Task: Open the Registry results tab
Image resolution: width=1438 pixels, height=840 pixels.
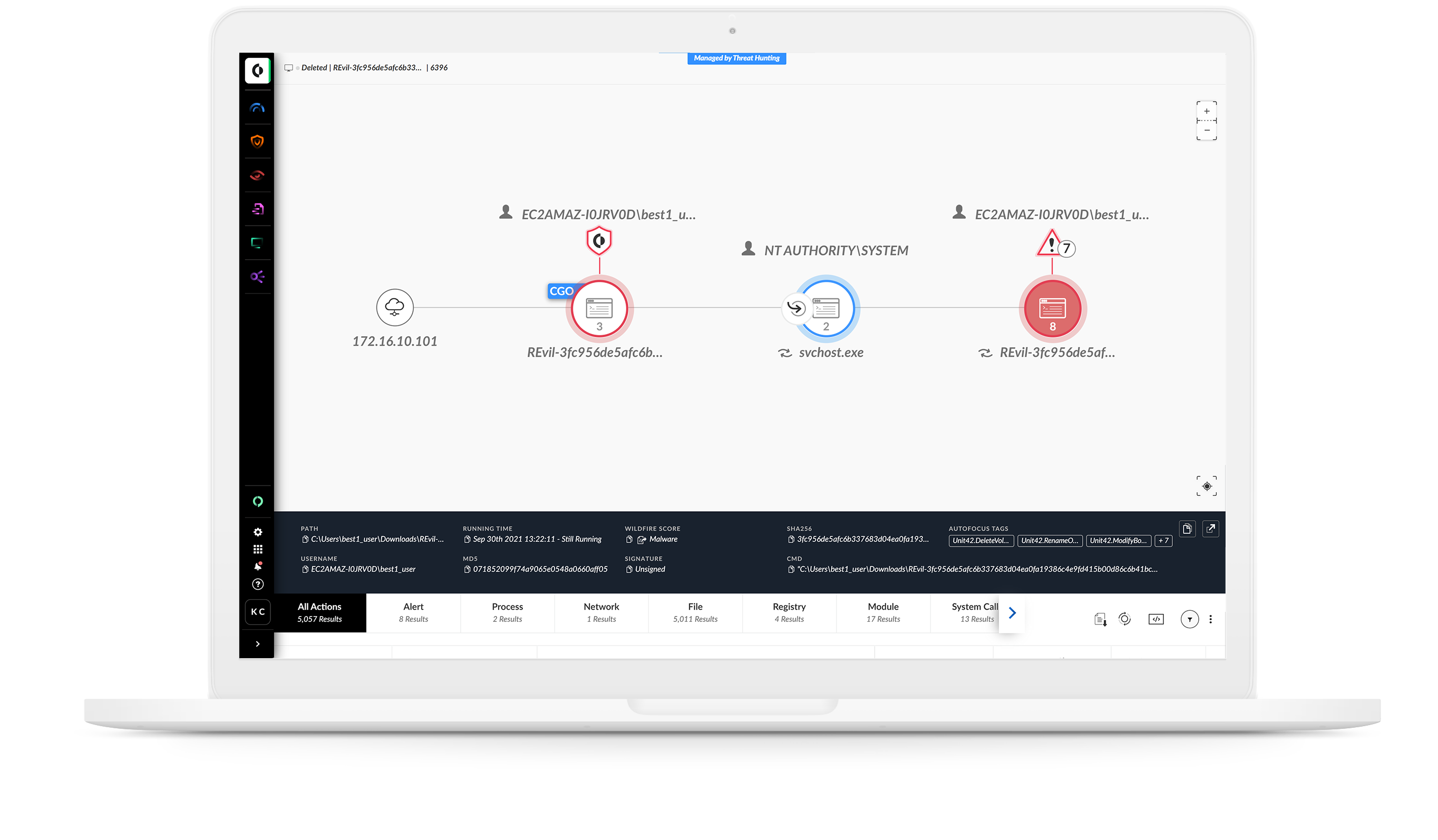Action: pyautogui.click(x=789, y=612)
